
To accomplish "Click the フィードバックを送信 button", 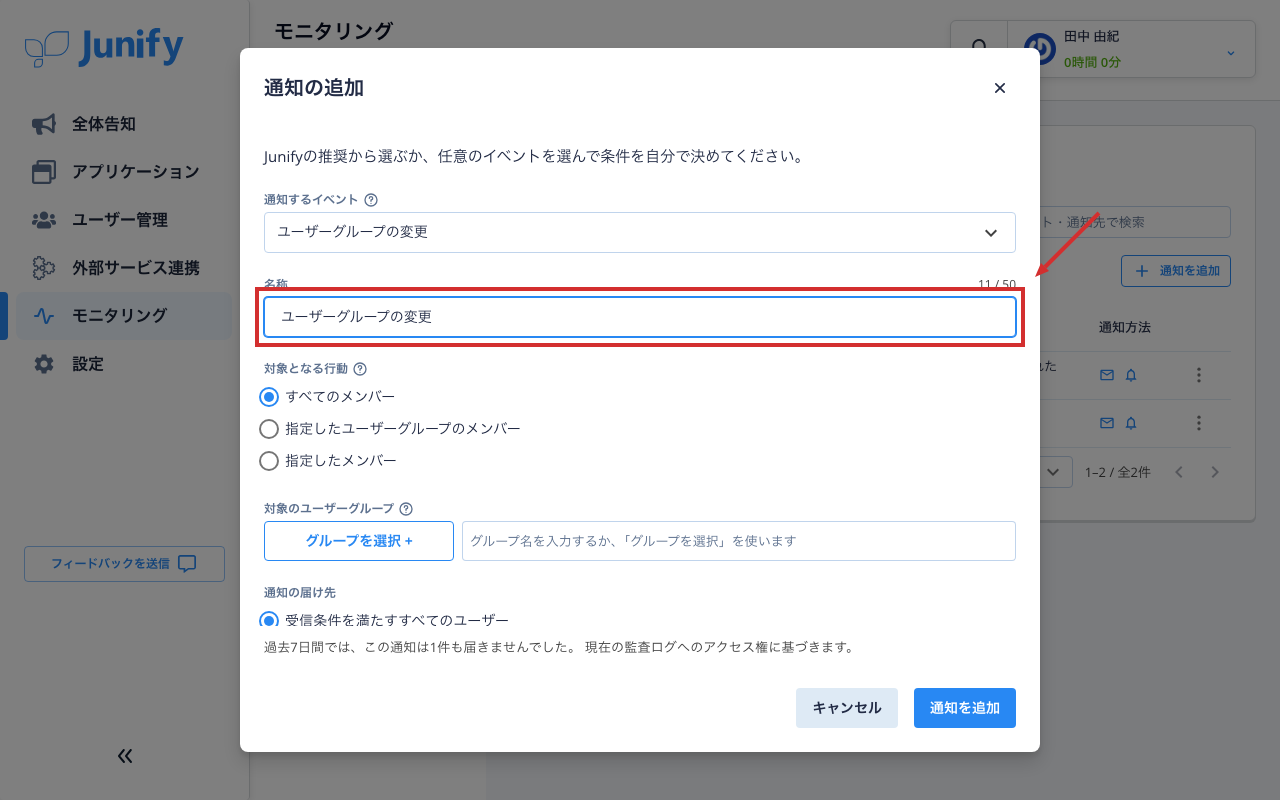I will (x=124, y=564).
